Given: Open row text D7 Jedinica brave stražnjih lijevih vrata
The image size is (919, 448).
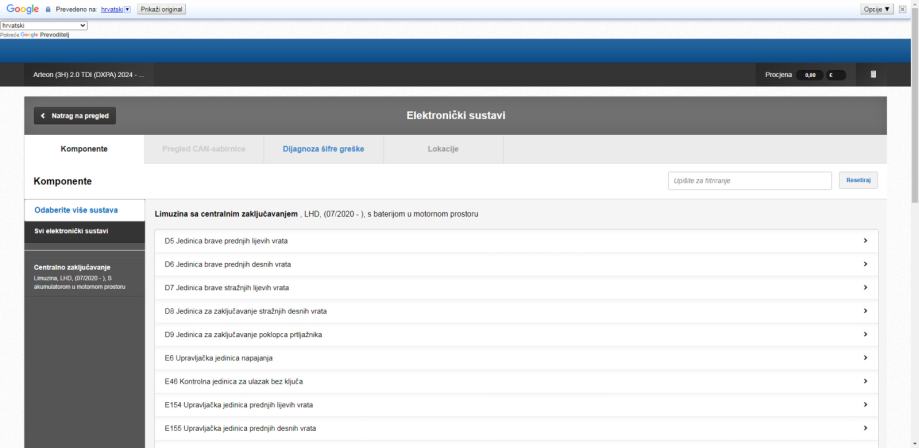Looking at the screenshot, I should [x=227, y=288].
